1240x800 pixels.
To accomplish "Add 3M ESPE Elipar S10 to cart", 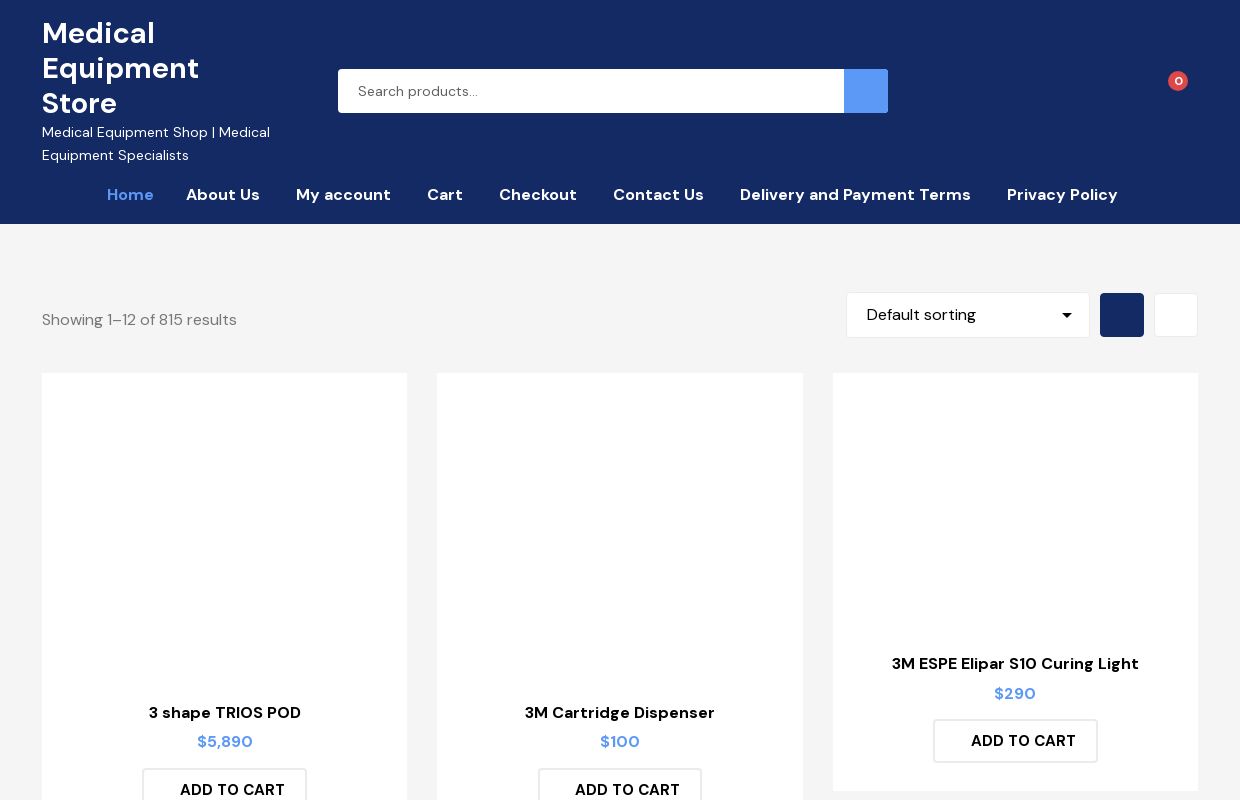I will (x=1015, y=741).
